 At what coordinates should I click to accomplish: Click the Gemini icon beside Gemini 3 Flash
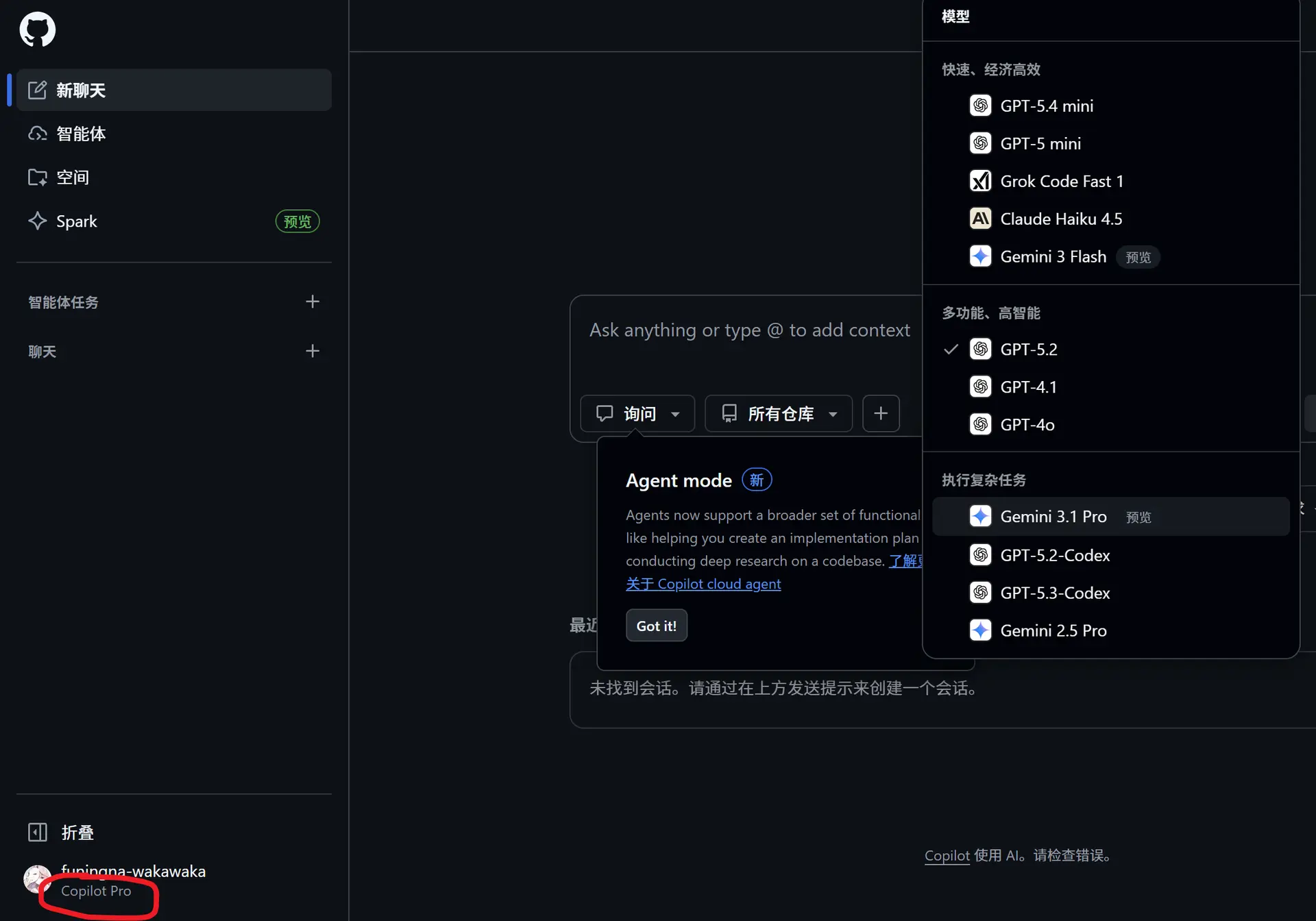pos(980,256)
